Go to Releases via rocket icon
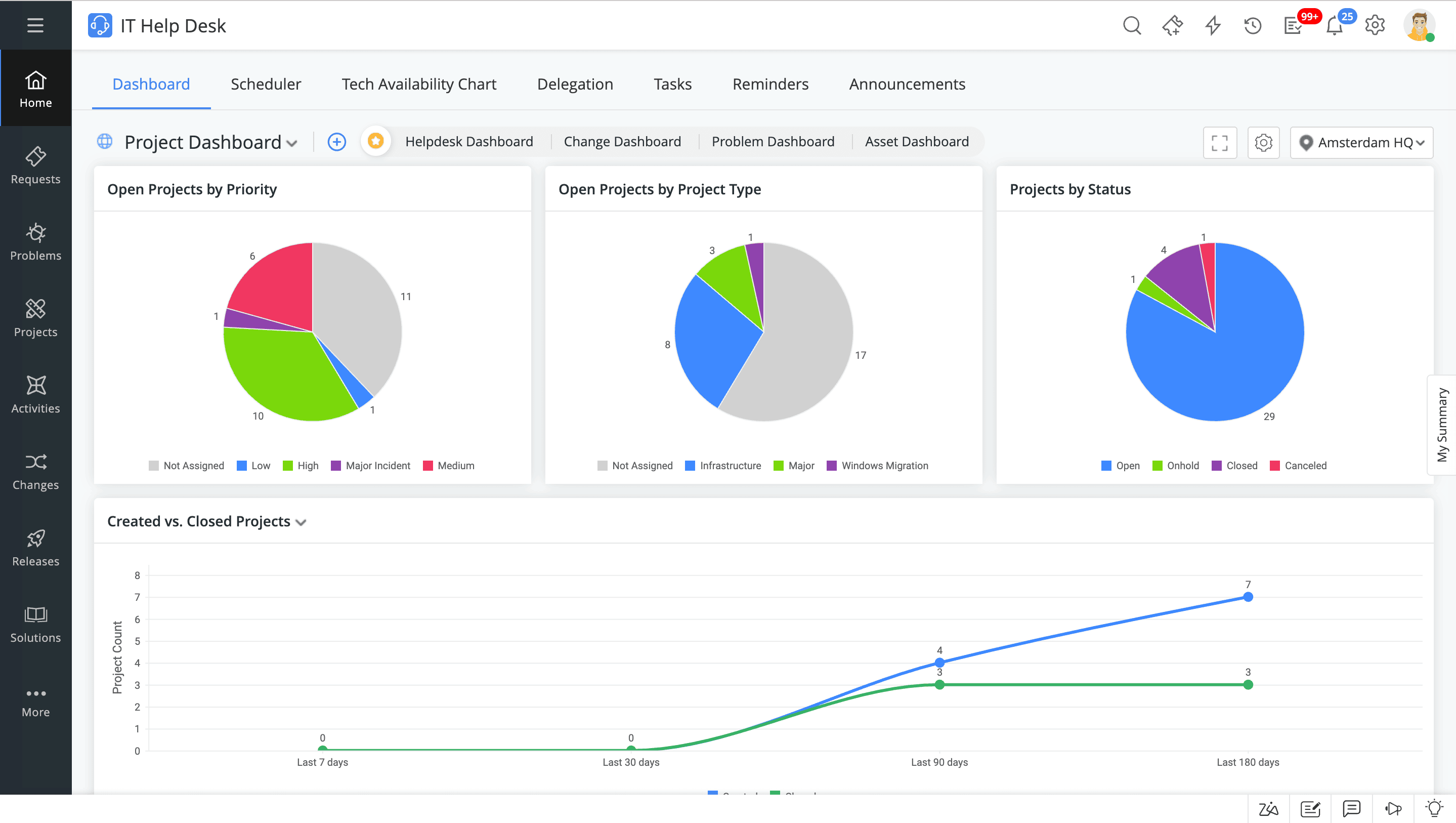This screenshot has width=1456, height=823. (35, 538)
